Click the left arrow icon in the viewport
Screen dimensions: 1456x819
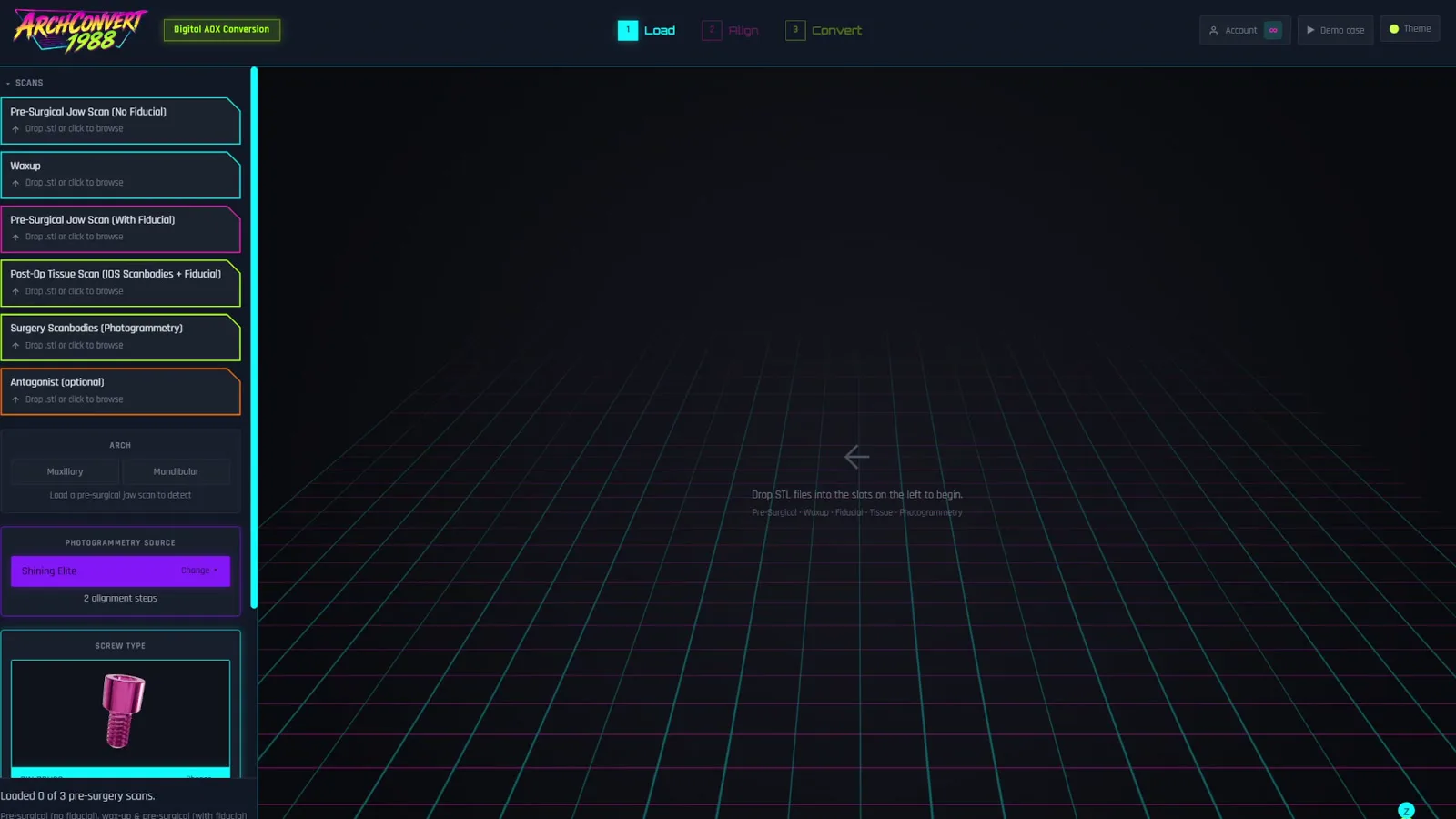[x=856, y=457]
